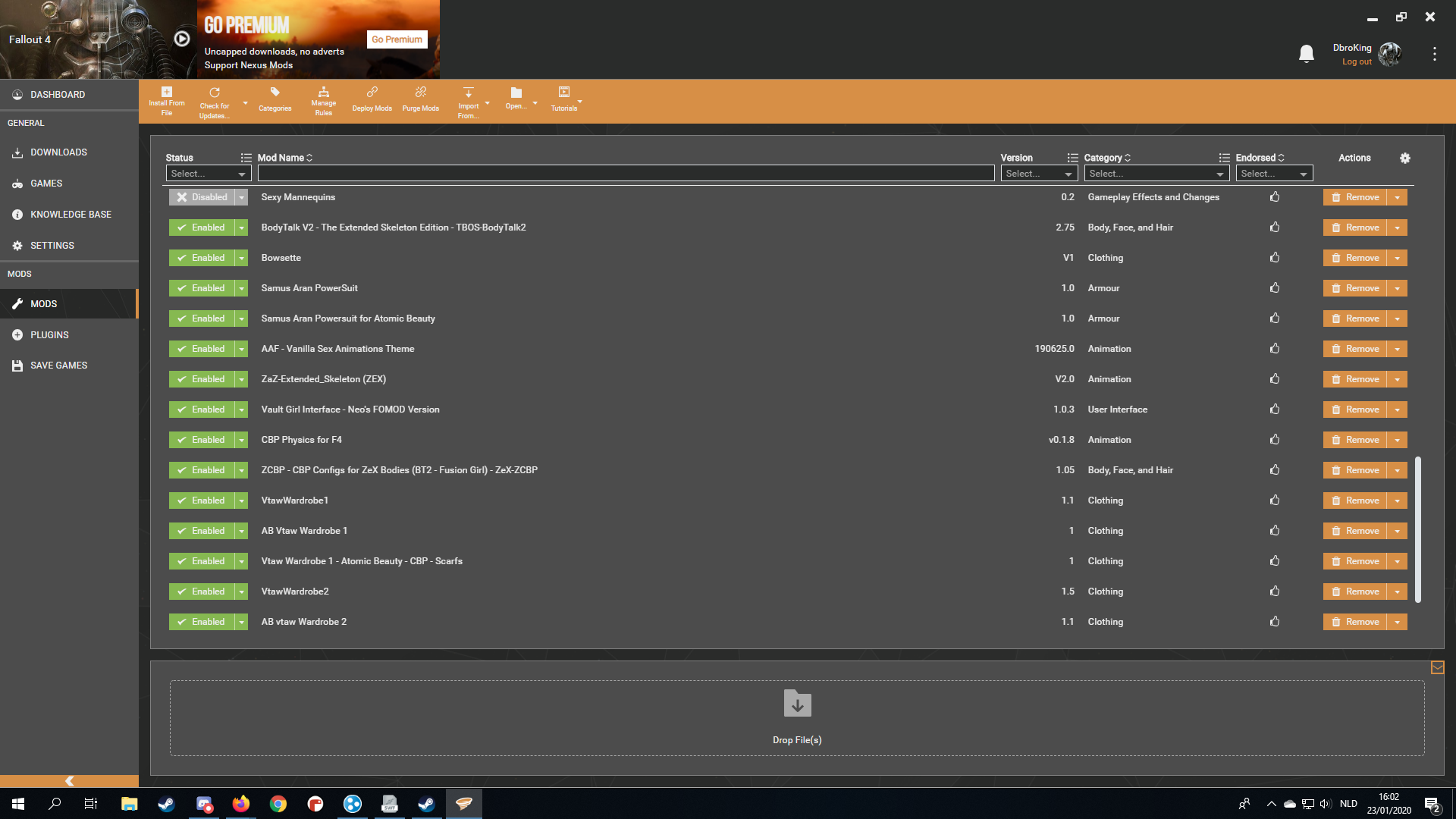Toggle Bowsette Enabled status
This screenshot has height=819, width=1456.
click(x=202, y=258)
